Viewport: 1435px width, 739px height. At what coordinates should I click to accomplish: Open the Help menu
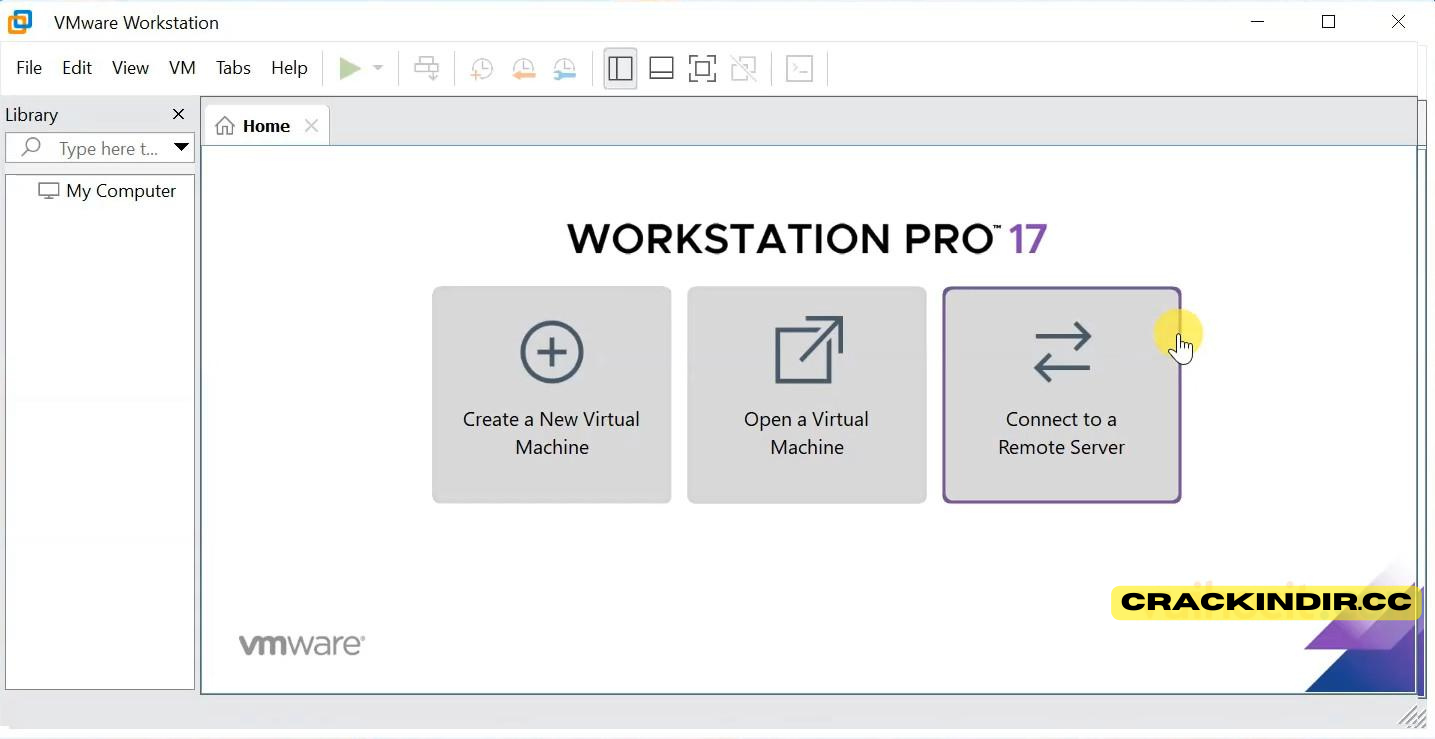pyautogui.click(x=289, y=68)
